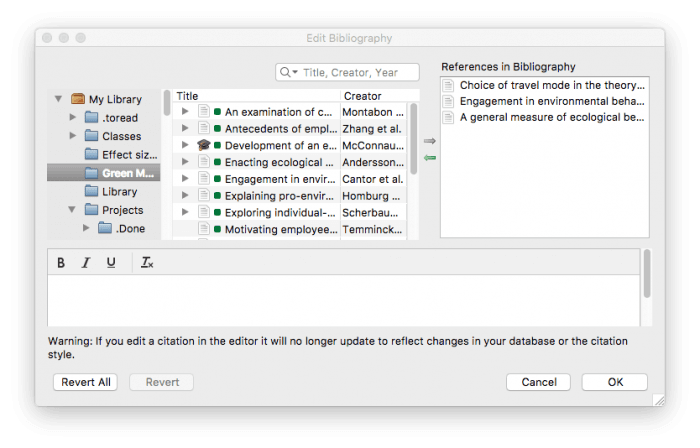
Task: Click the green left arrow to remove reference
Action: [430, 158]
